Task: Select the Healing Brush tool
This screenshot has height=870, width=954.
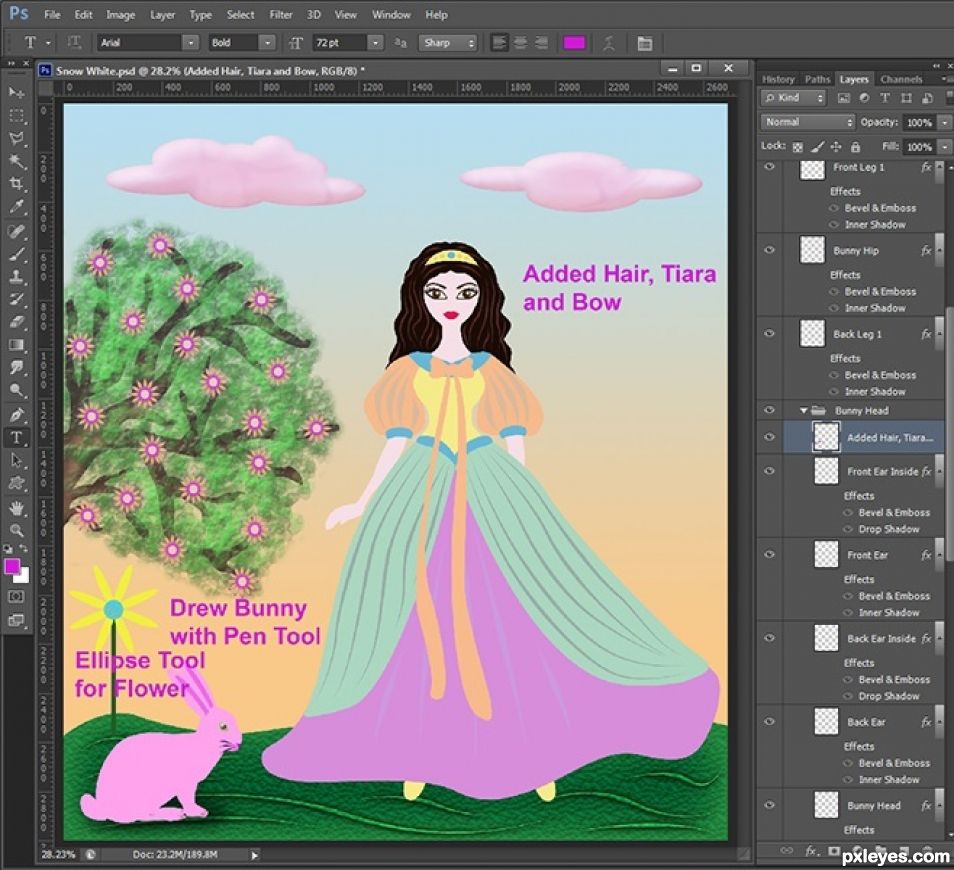Action: click(x=16, y=231)
